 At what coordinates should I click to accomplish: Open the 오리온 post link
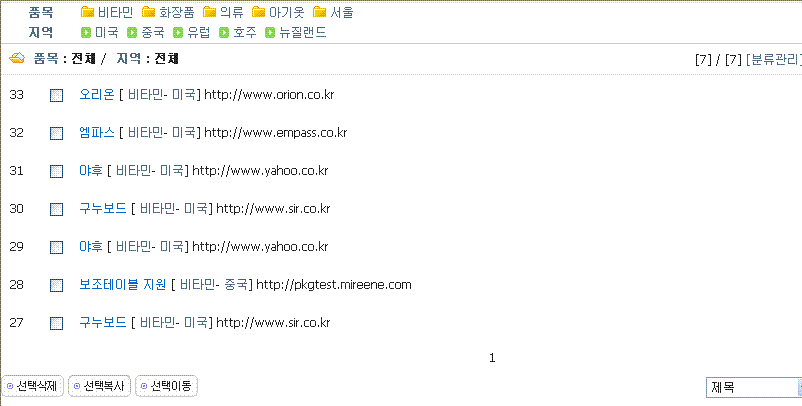pos(96,95)
